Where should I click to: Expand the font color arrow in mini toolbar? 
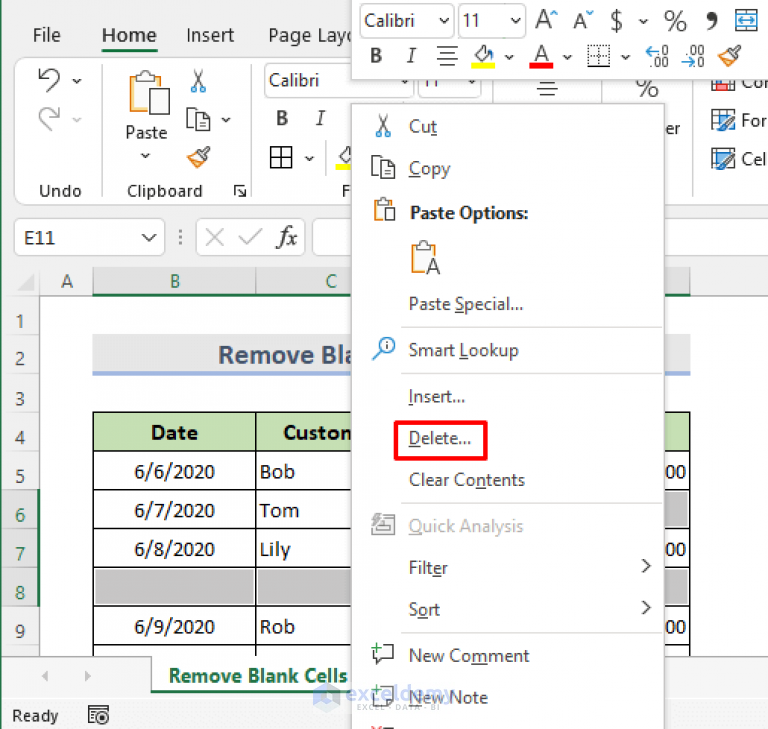pos(567,57)
